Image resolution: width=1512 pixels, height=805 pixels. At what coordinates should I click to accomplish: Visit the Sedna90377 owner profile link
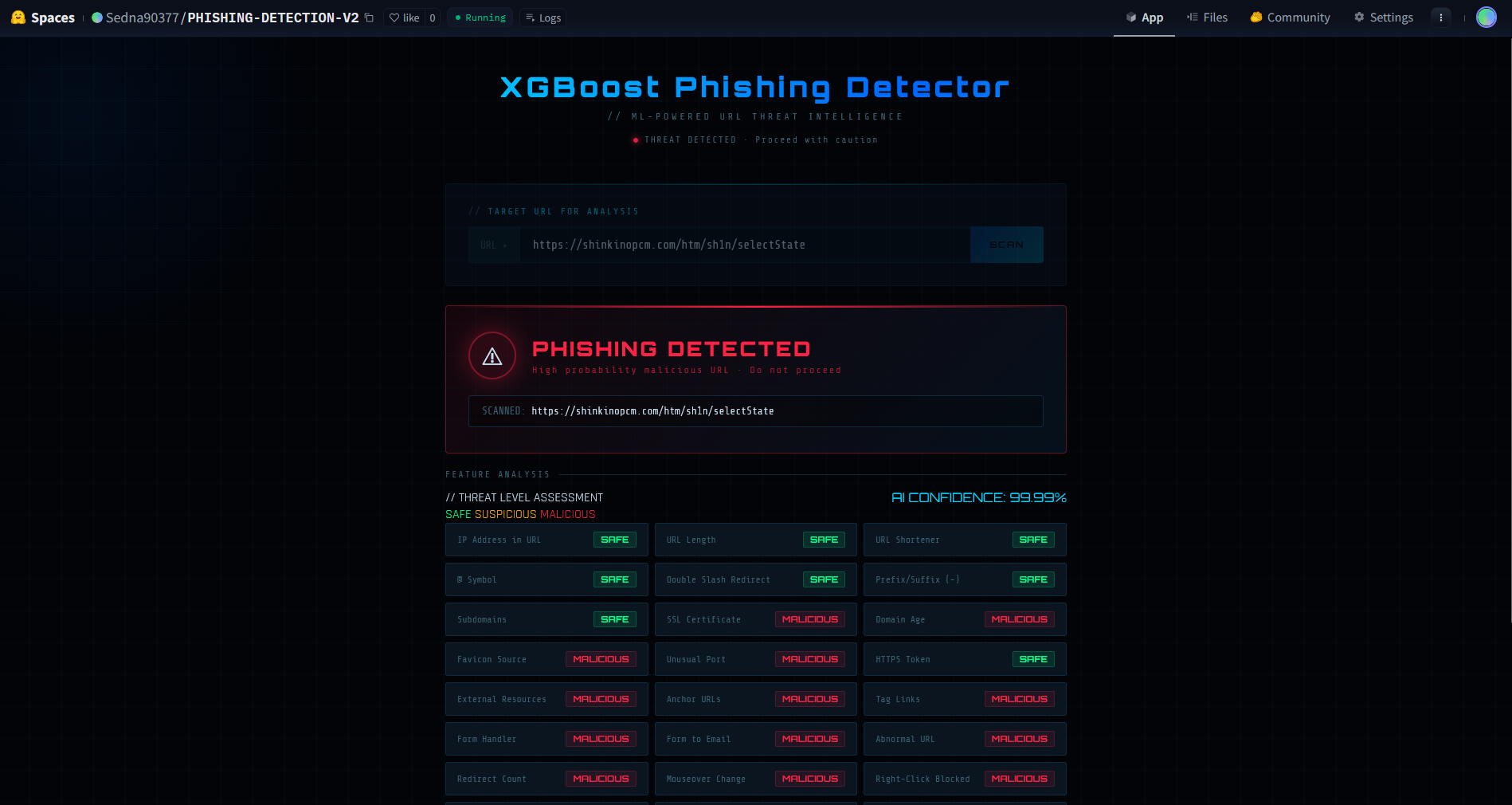[142, 18]
